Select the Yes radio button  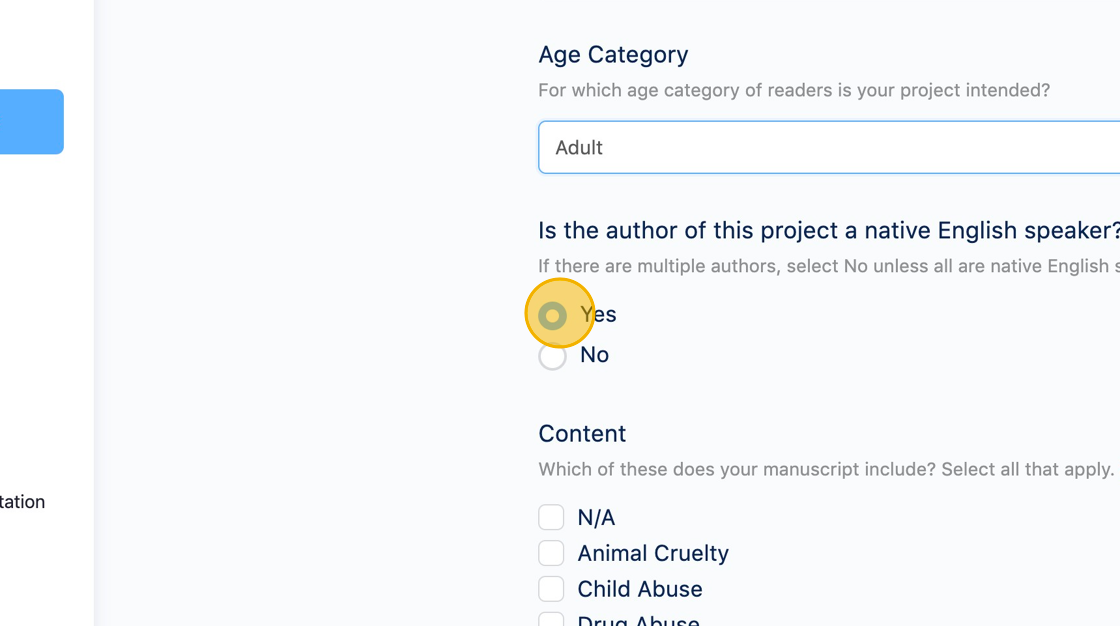click(552, 316)
